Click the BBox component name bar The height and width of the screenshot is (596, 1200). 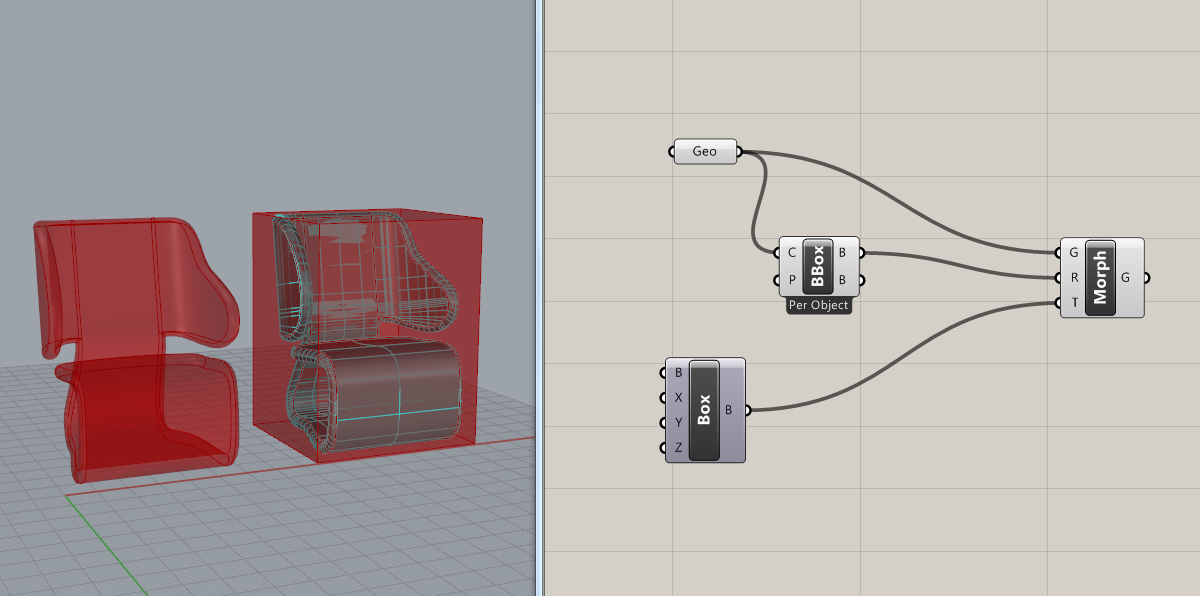(x=818, y=267)
